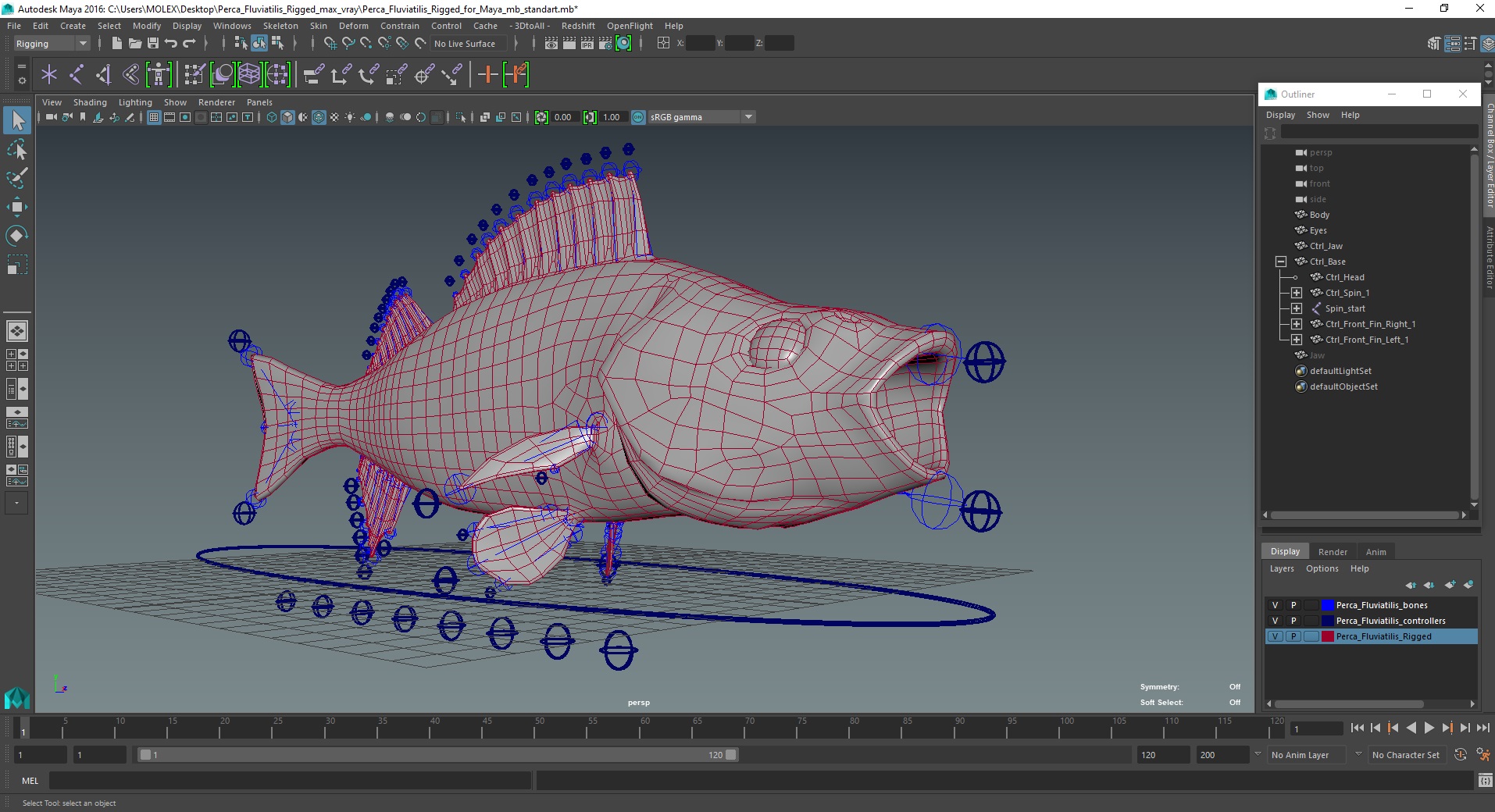Screen dimensions: 1495x812
Task: Select the Create Joint tool on shelf
Action: point(77,75)
